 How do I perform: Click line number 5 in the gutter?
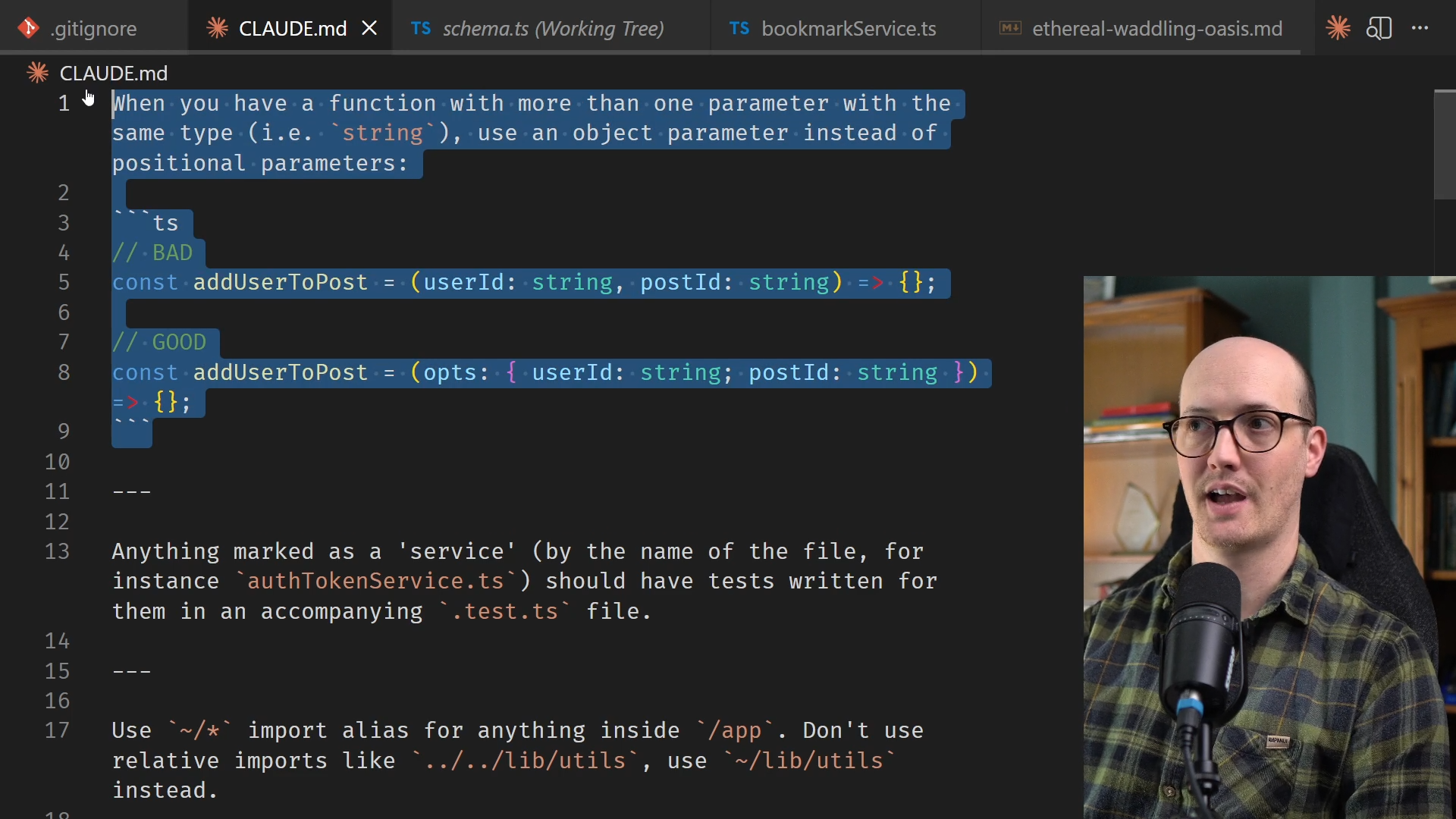[x=64, y=282]
